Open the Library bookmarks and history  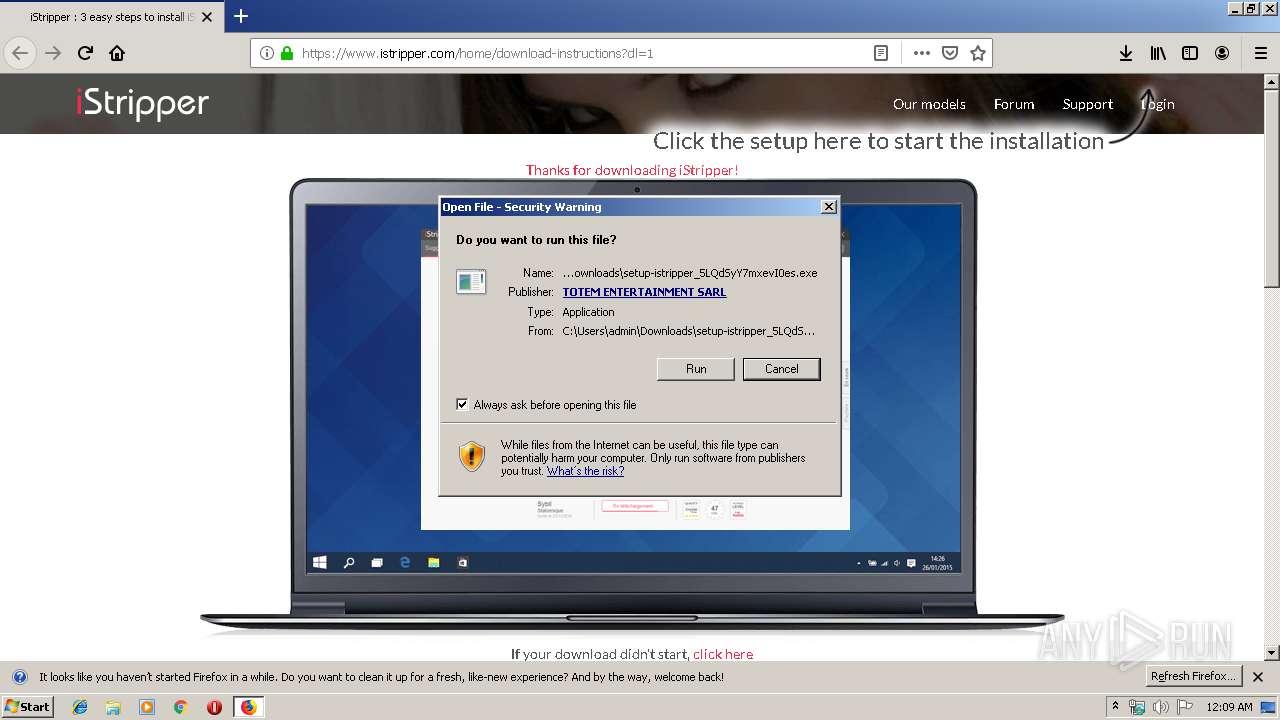[x=1158, y=53]
